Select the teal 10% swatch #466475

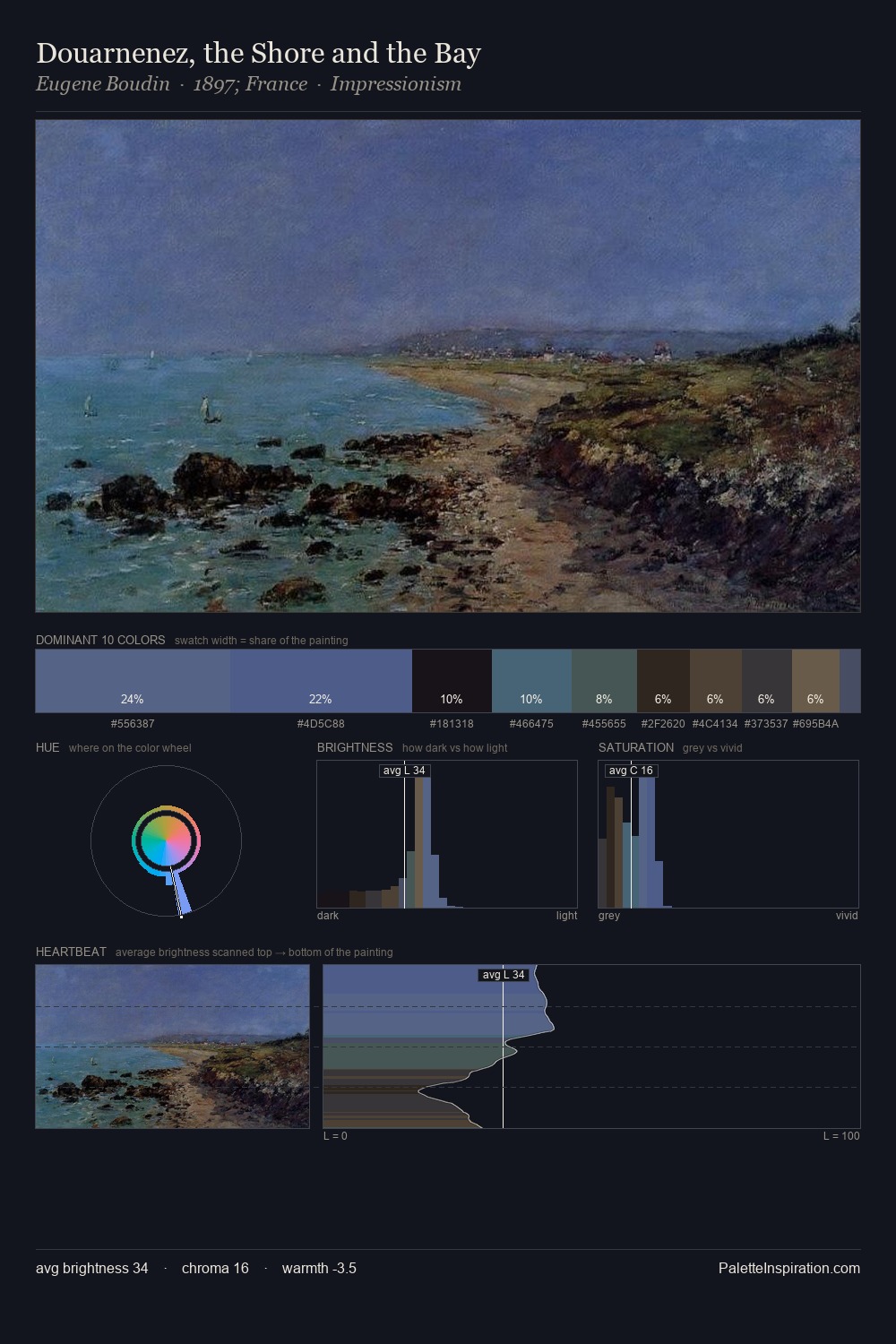(x=531, y=681)
